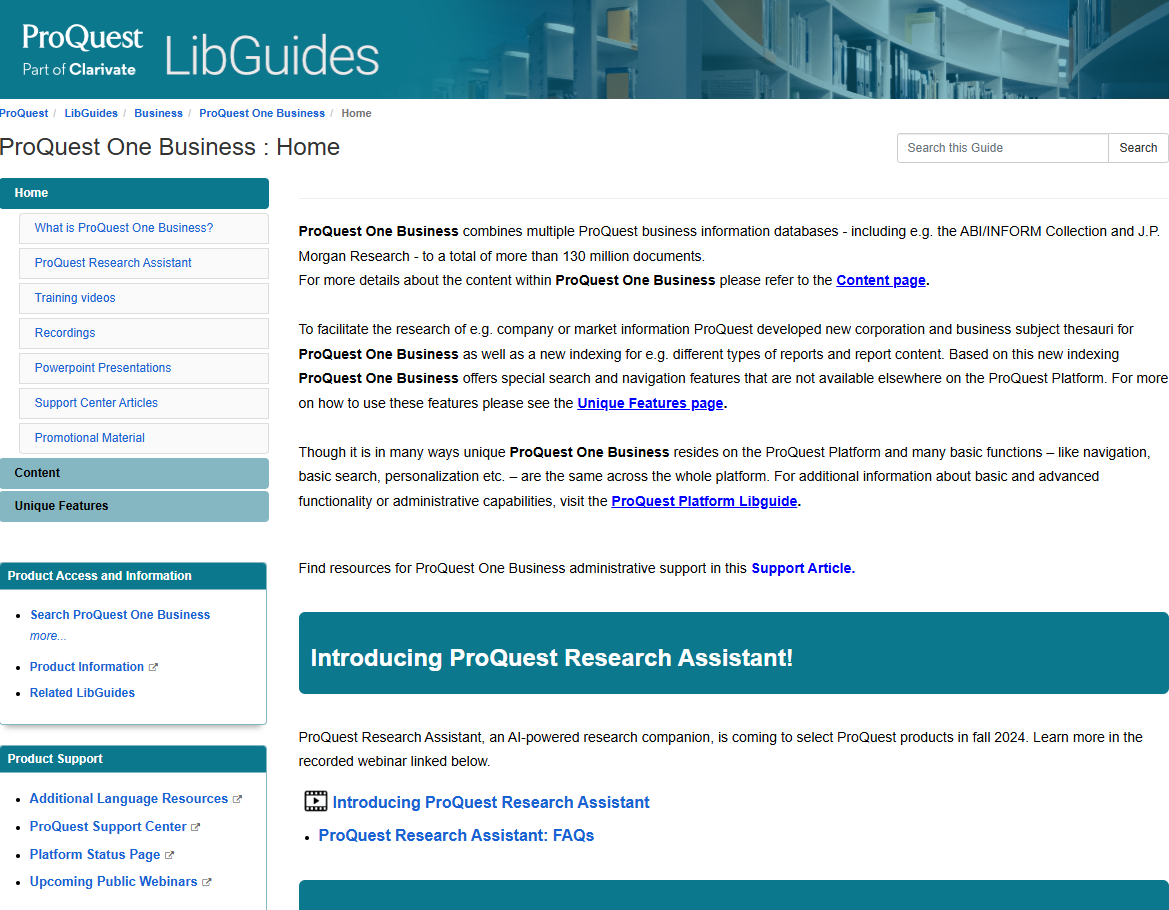Follow the Unique Features page link
1169x910 pixels.
pyautogui.click(x=650, y=403)
